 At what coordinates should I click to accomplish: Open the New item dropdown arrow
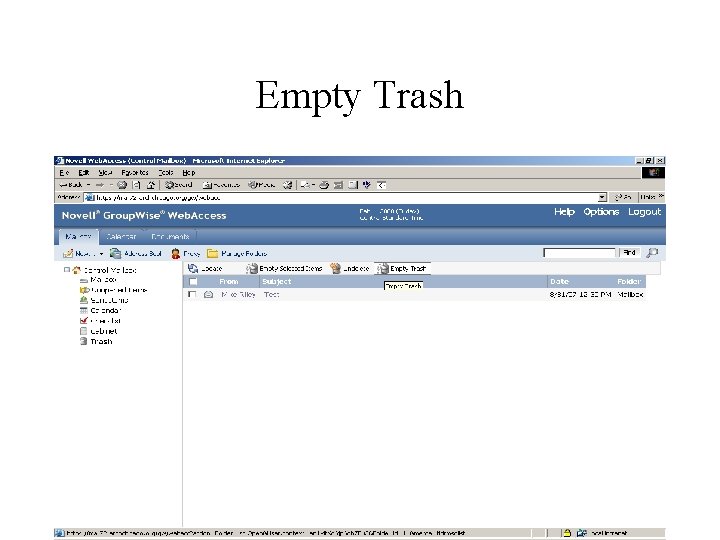pos(101,254)
